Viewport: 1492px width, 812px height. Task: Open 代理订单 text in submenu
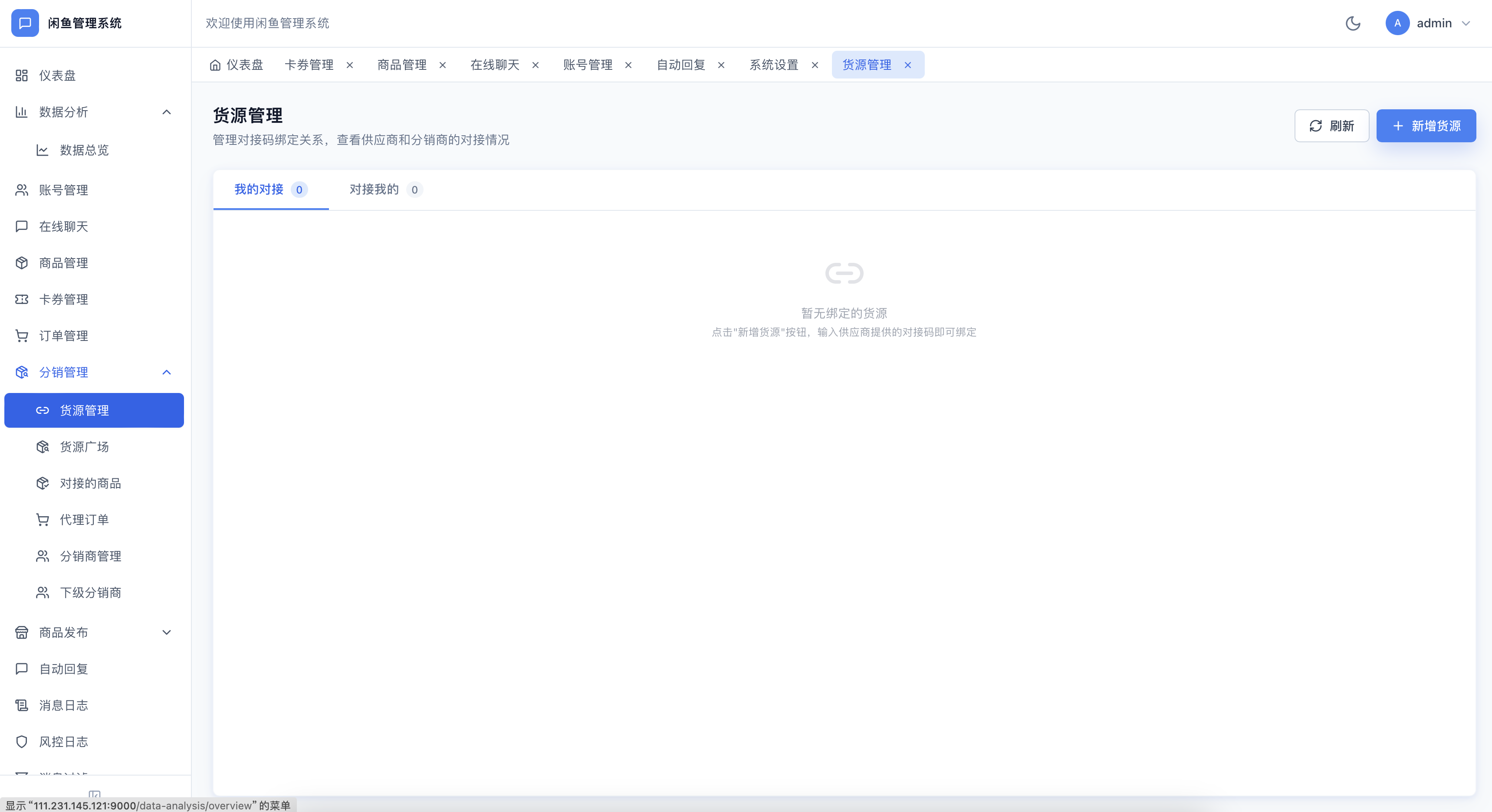click(85, 520)
